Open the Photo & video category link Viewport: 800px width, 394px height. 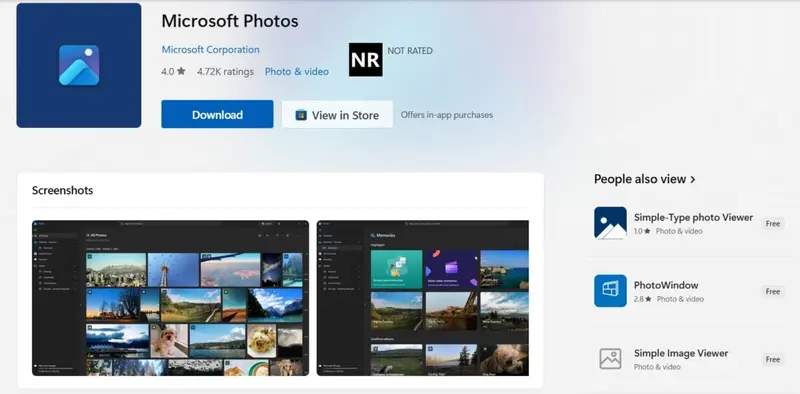296,71
